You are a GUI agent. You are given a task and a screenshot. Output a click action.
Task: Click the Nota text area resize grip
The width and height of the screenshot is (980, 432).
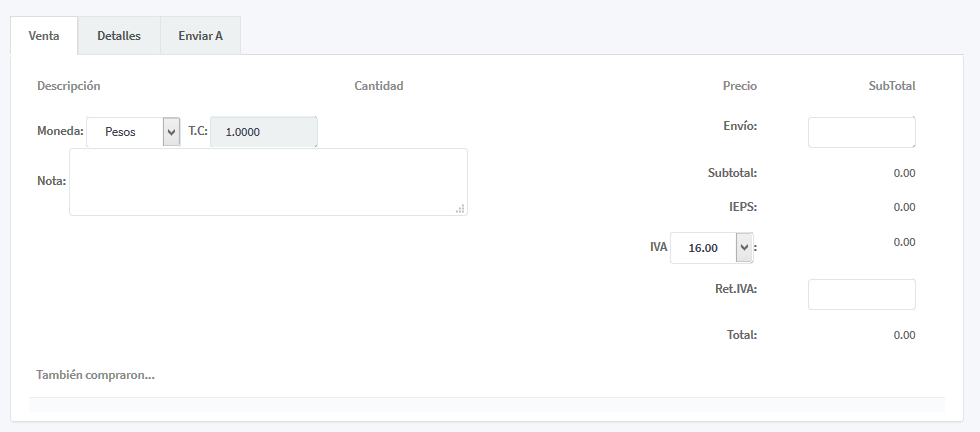(460, 208)
